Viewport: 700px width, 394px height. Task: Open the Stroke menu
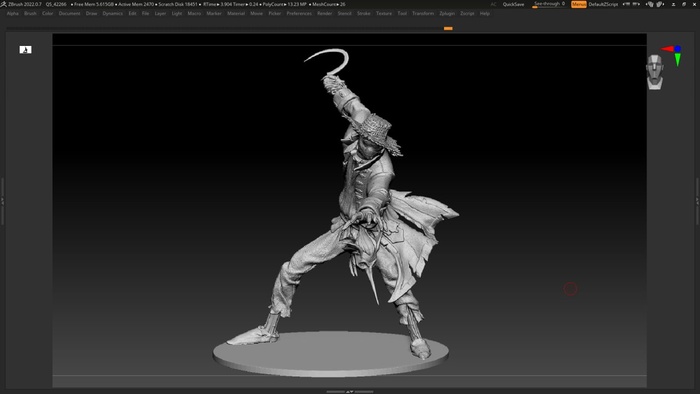click(363, 13)
